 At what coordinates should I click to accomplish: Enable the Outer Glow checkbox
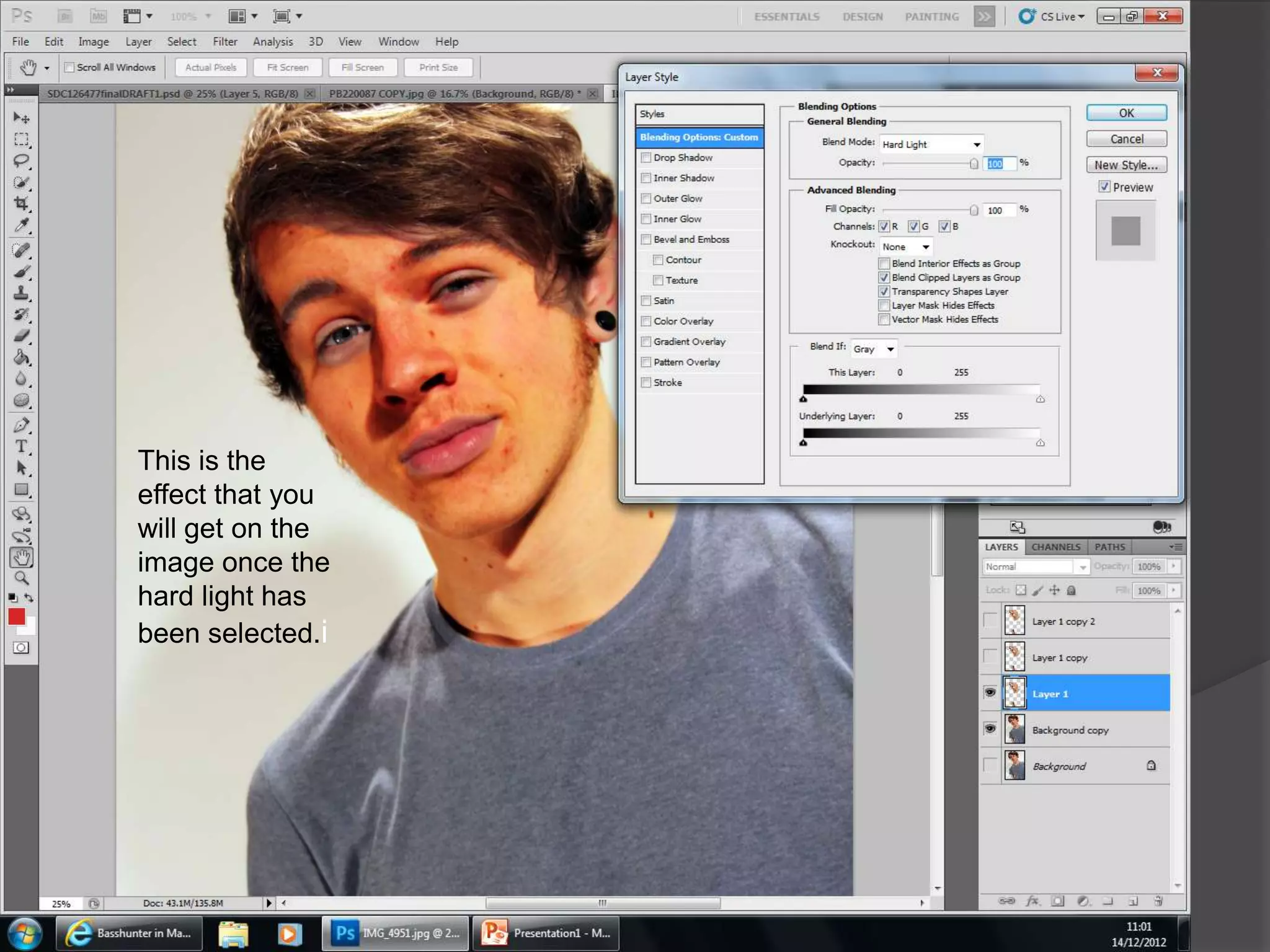(646, 198)
